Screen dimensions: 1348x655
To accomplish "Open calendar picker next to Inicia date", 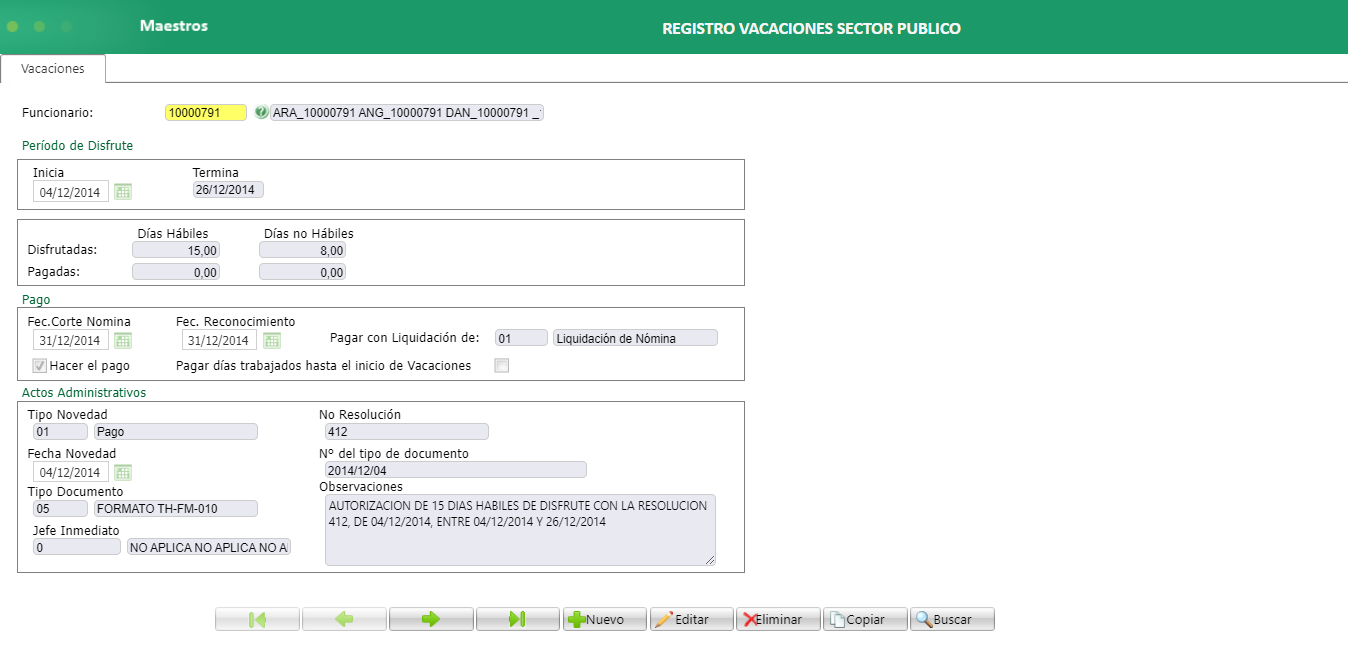I will pyautogui.click(x=123, y=191).
